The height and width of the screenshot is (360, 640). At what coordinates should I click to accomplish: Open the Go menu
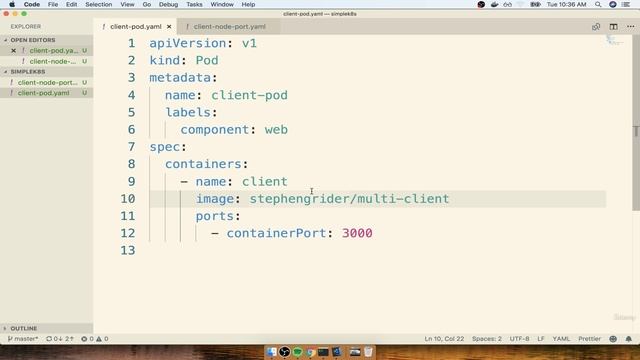pyautogui.click(x=147, y=4)
